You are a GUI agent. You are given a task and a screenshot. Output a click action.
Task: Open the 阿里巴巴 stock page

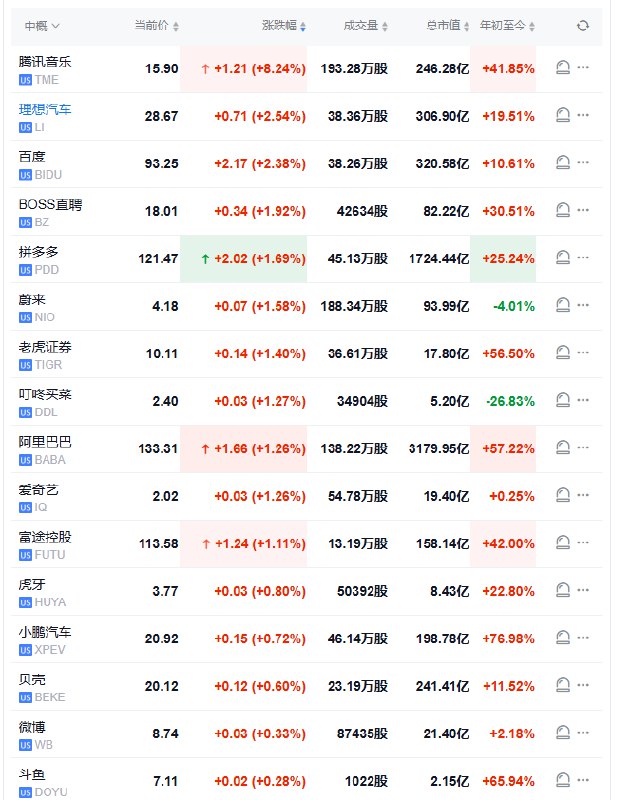click(45, 442)
